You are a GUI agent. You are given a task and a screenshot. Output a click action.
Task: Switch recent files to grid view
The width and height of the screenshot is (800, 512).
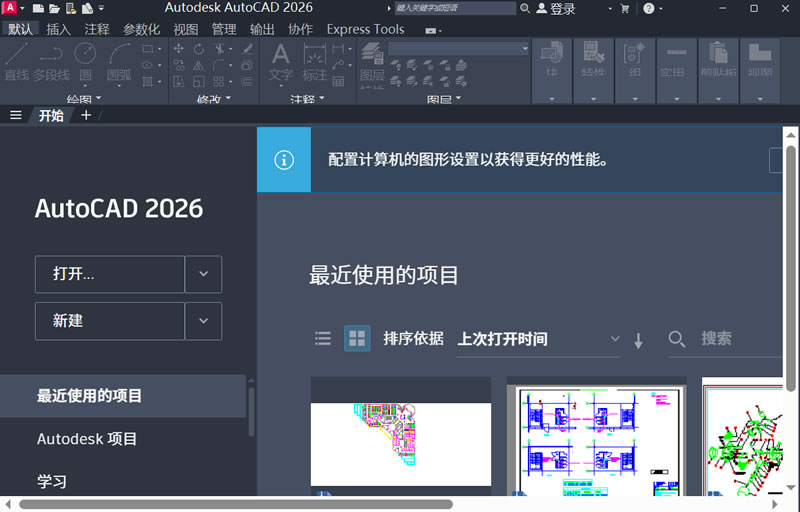click(357, 338)
